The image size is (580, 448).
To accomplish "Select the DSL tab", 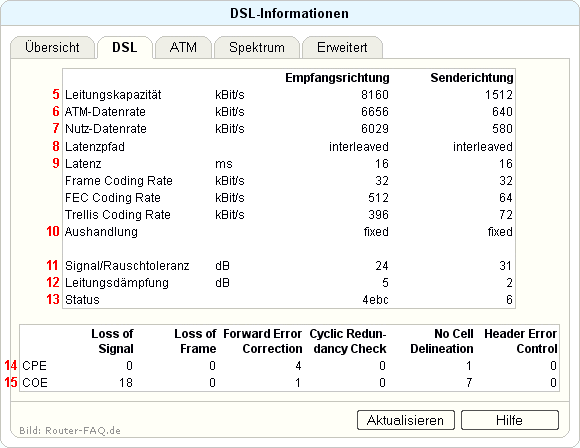I will coord(125,47).
